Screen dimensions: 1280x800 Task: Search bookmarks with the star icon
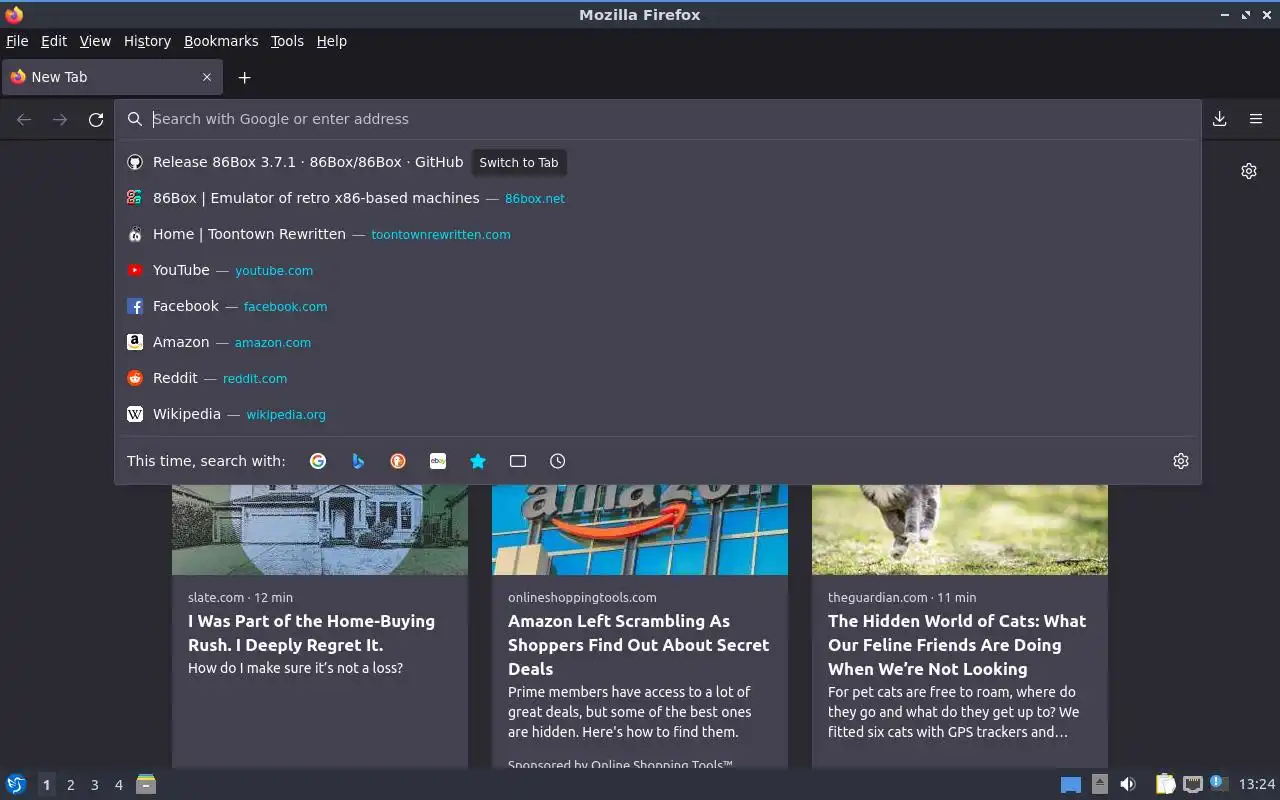click(478, 461)
